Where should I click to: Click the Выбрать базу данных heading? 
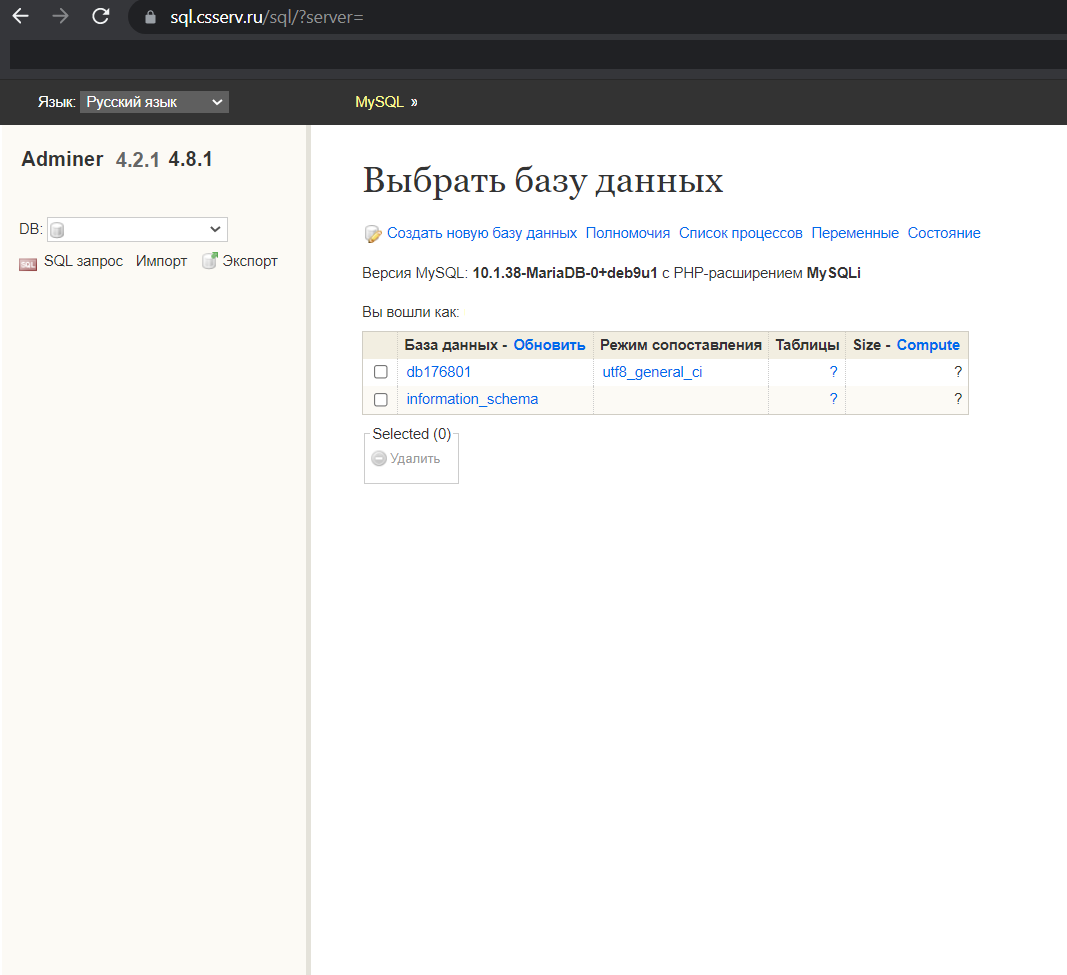point(542,181)
